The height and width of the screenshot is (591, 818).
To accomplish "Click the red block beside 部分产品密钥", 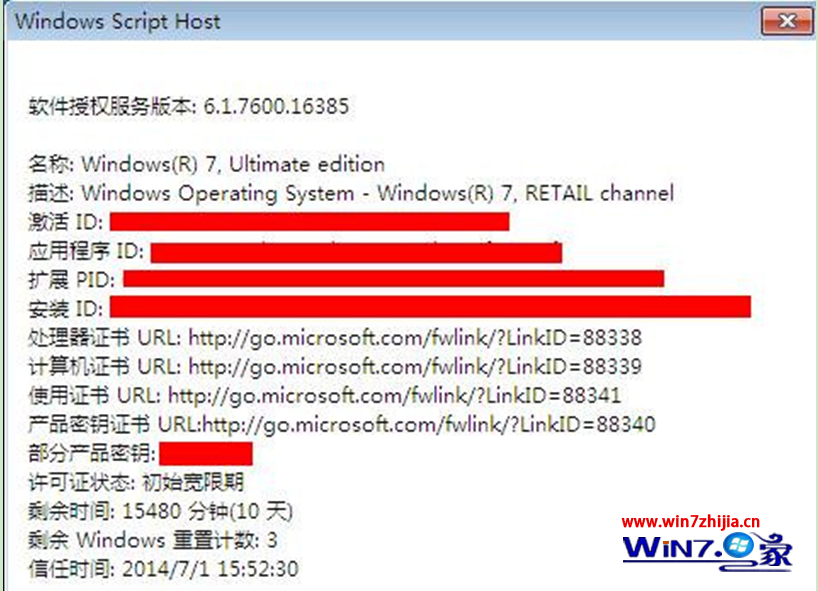I will (x=206, y=453).
